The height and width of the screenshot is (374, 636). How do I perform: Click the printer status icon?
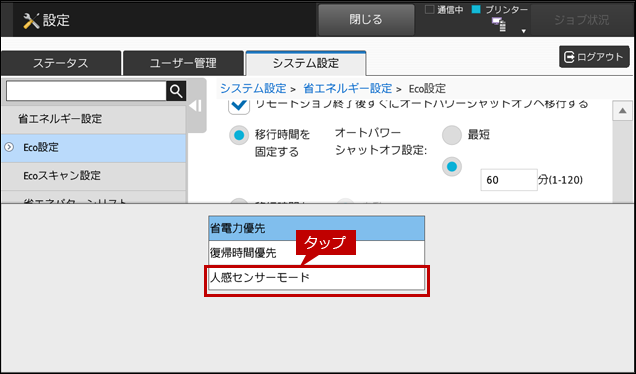coord(499,25)
